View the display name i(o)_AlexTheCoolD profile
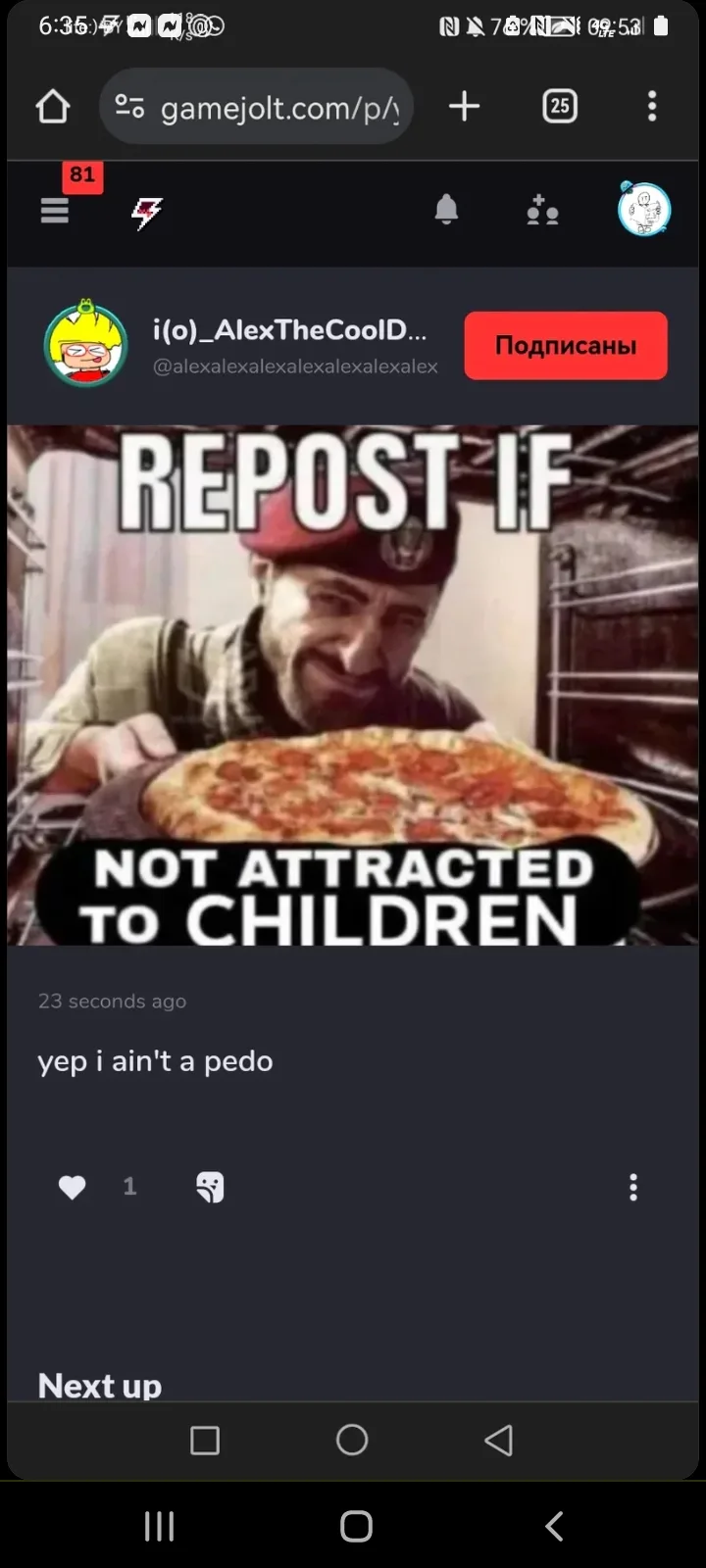This screenshot has height=1568, width=706. click(289, 330)
